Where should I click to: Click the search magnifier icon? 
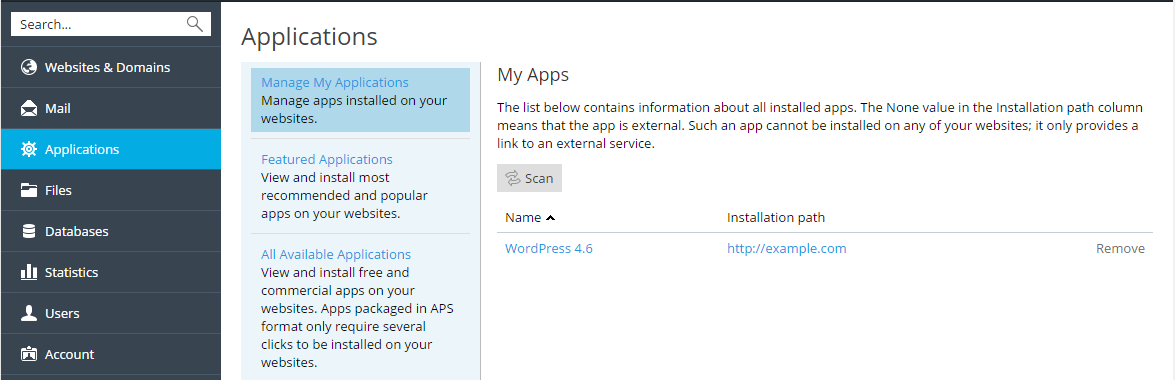[195, 24]
